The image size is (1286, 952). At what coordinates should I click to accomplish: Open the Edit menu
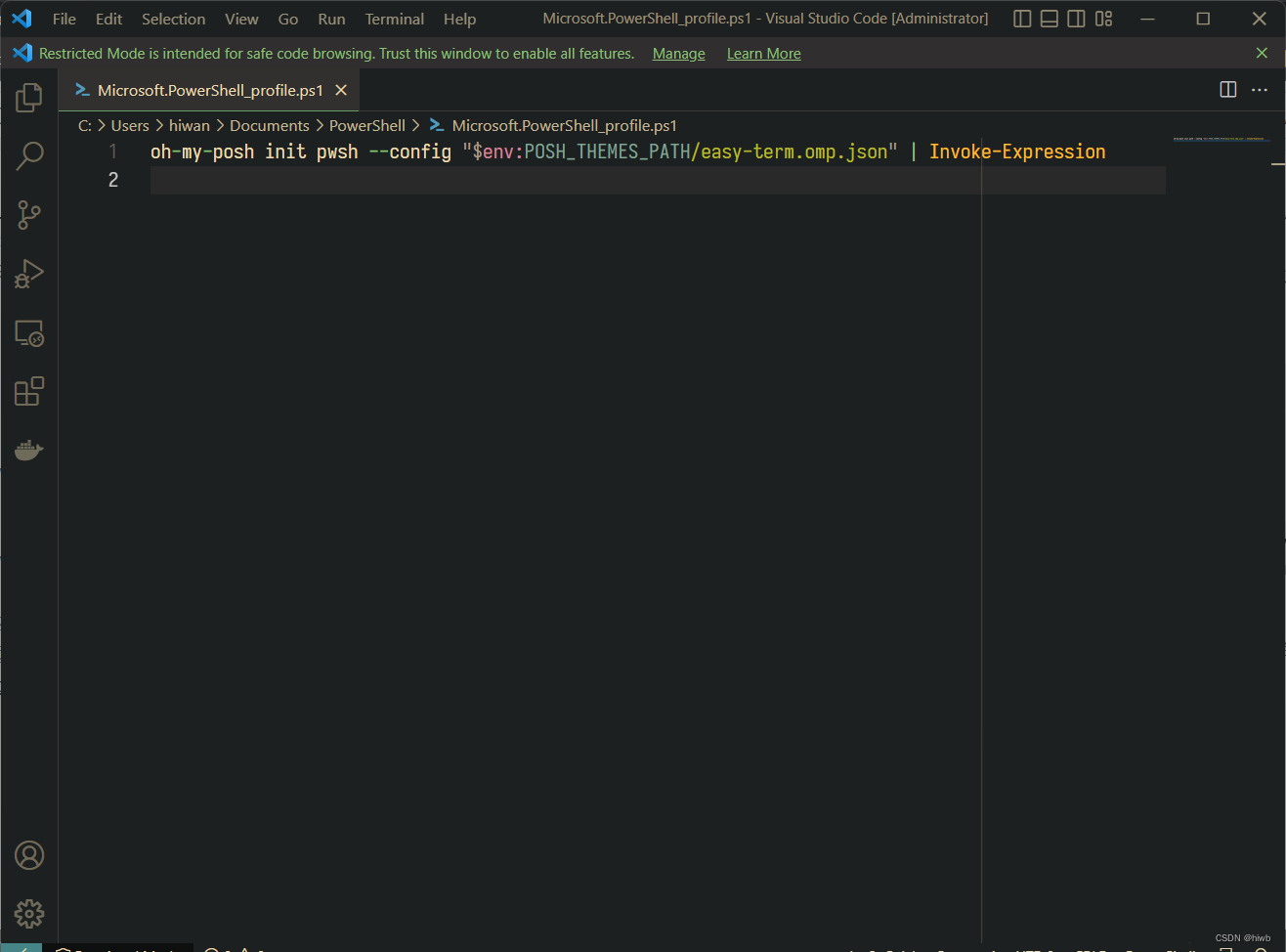108,19
